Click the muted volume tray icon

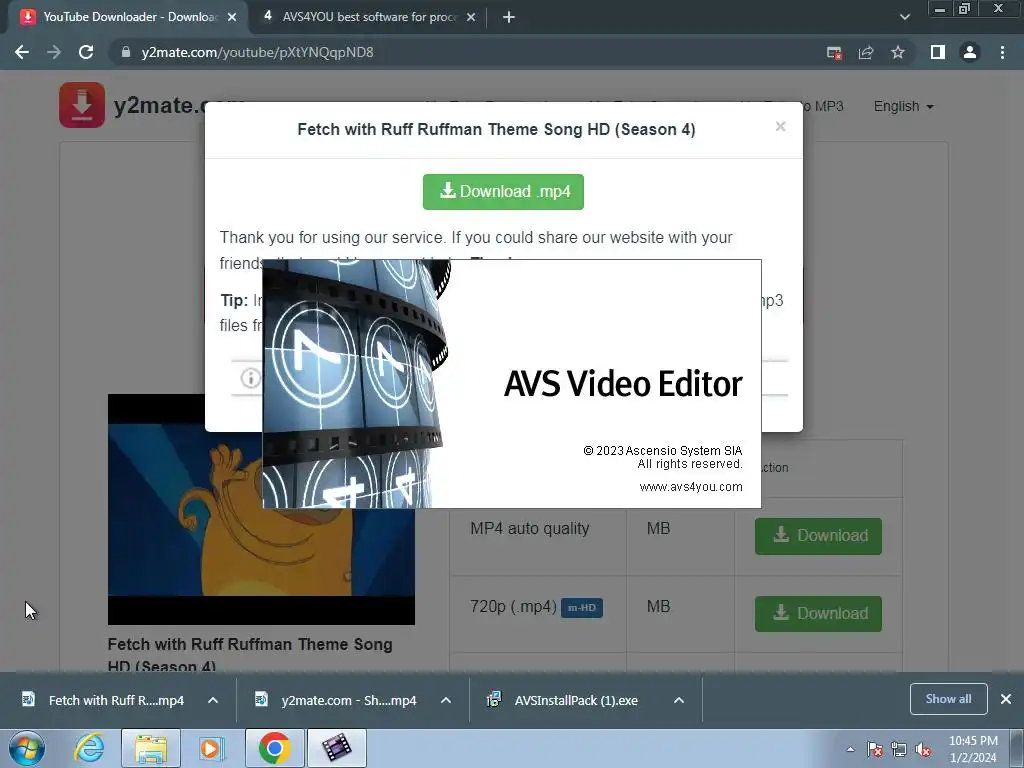923,750
